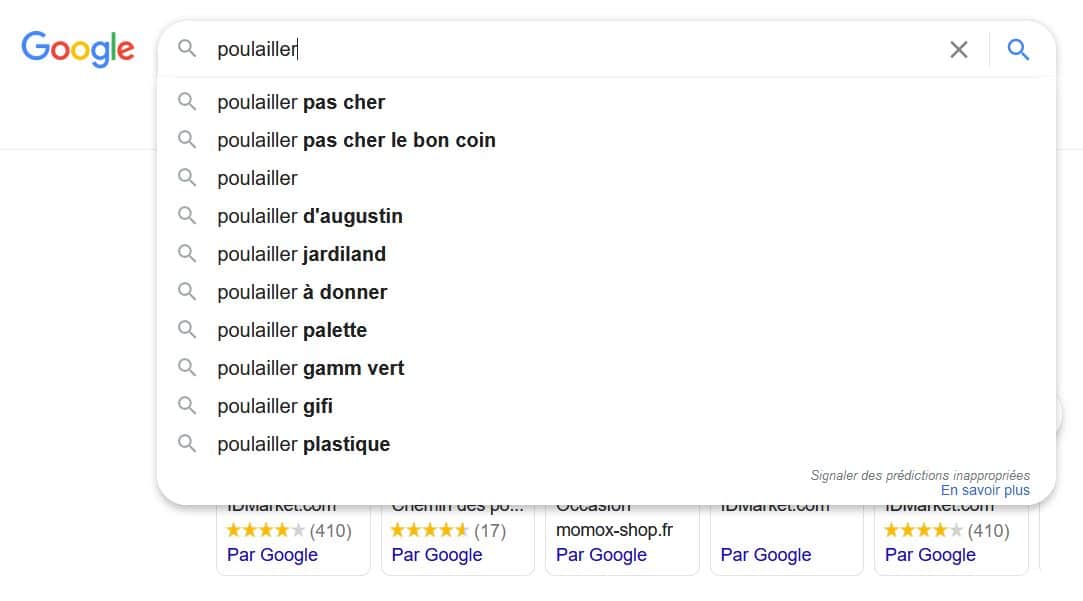1083x601 pixels.
Task: Choose the 'poulailler à donner' suggestion
Action: [302, 292]
